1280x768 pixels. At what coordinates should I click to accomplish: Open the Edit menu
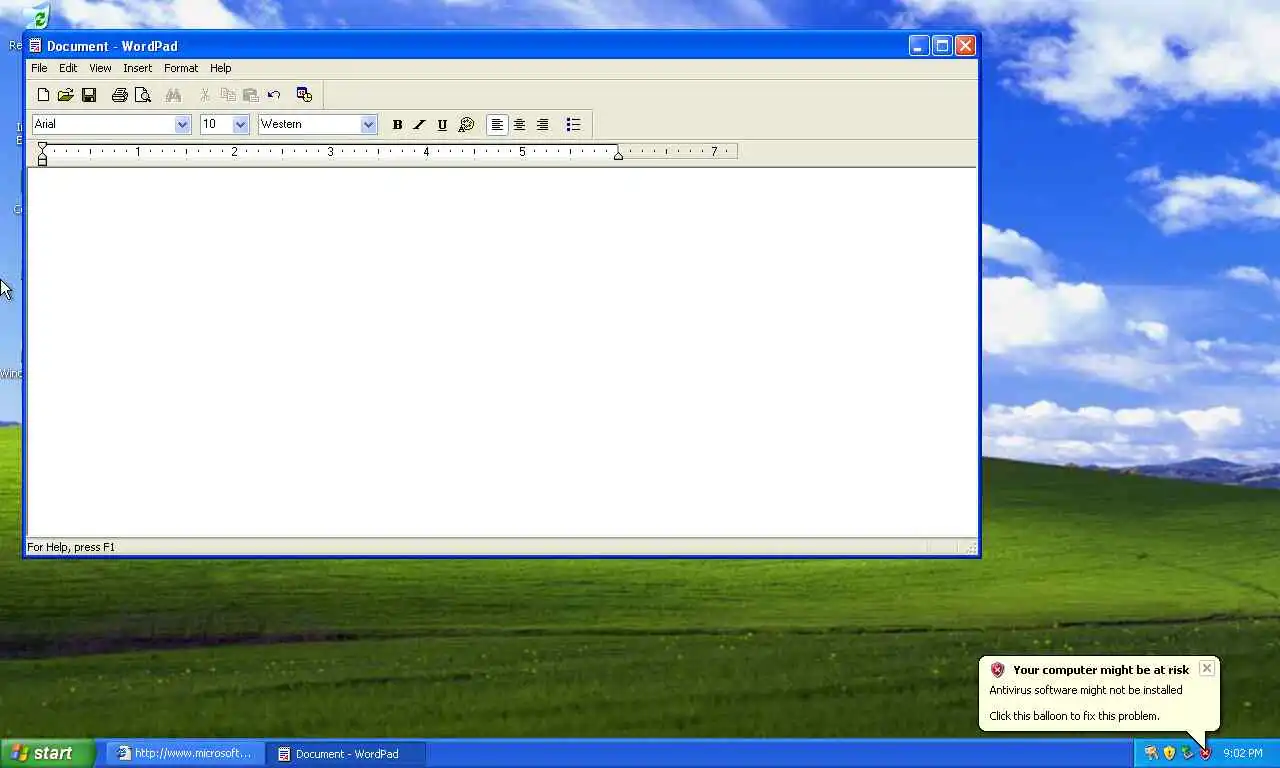[68, 68]
